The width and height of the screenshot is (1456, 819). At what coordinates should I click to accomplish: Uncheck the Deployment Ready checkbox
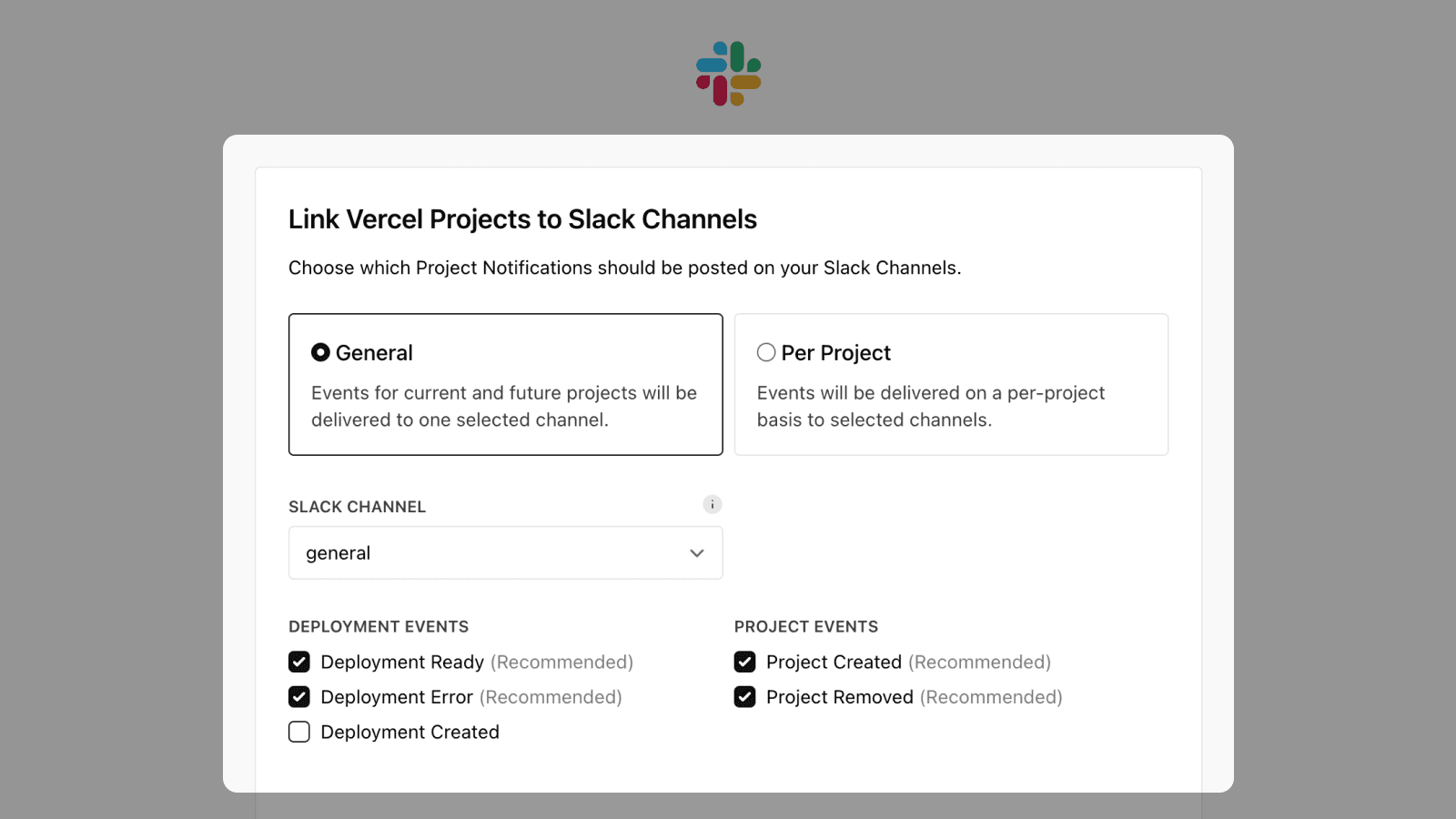299,662
